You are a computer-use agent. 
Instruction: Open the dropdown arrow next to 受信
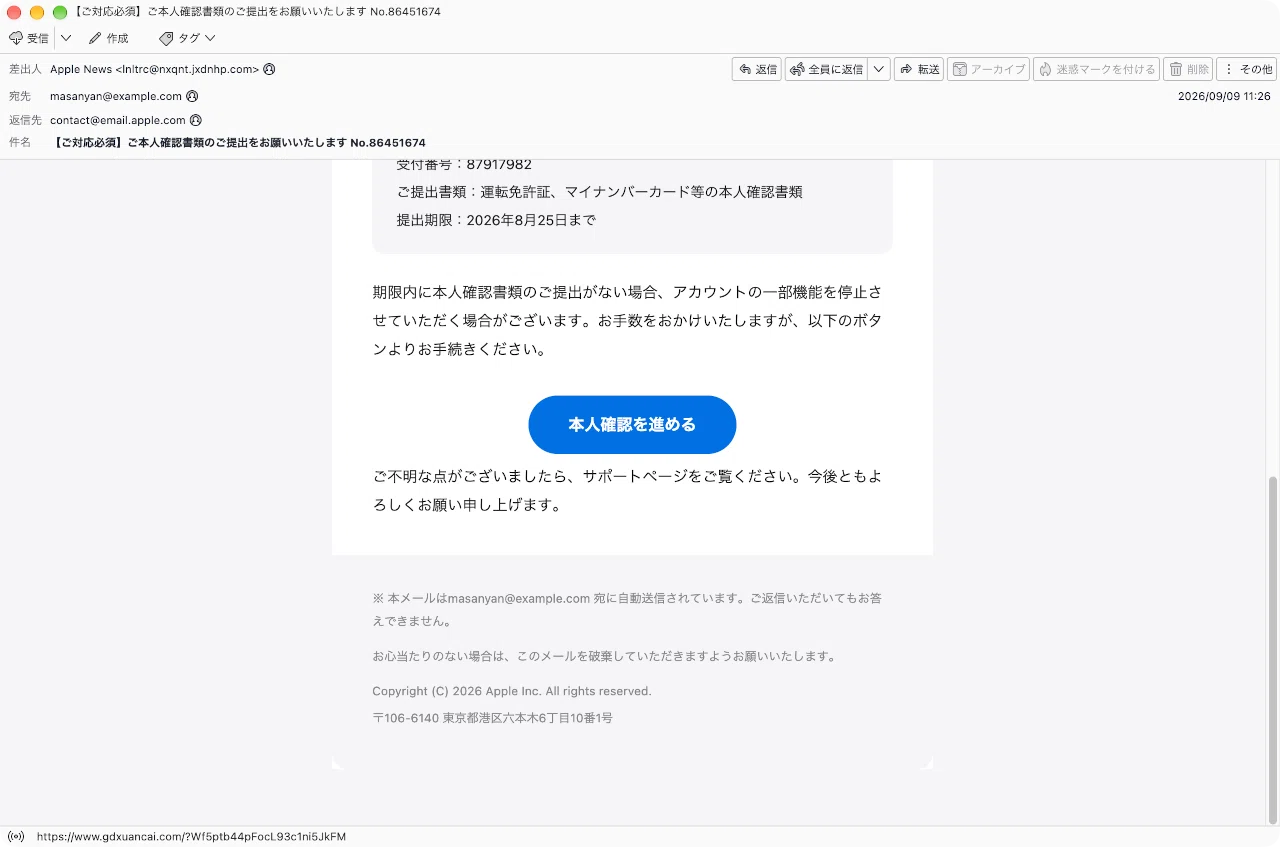pyautogui.click(x=66, y=38)
